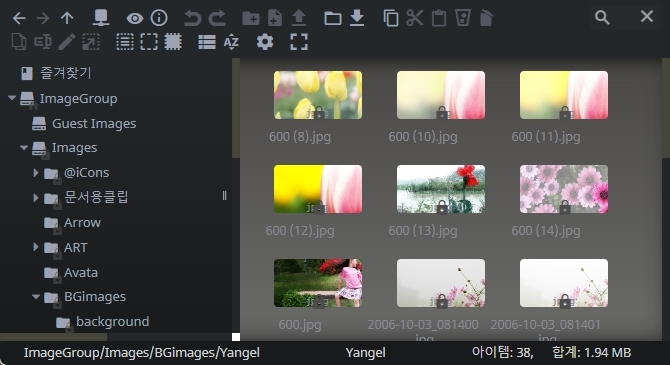
Task: Click the resize image icon
Action: (x=91, y=42)
